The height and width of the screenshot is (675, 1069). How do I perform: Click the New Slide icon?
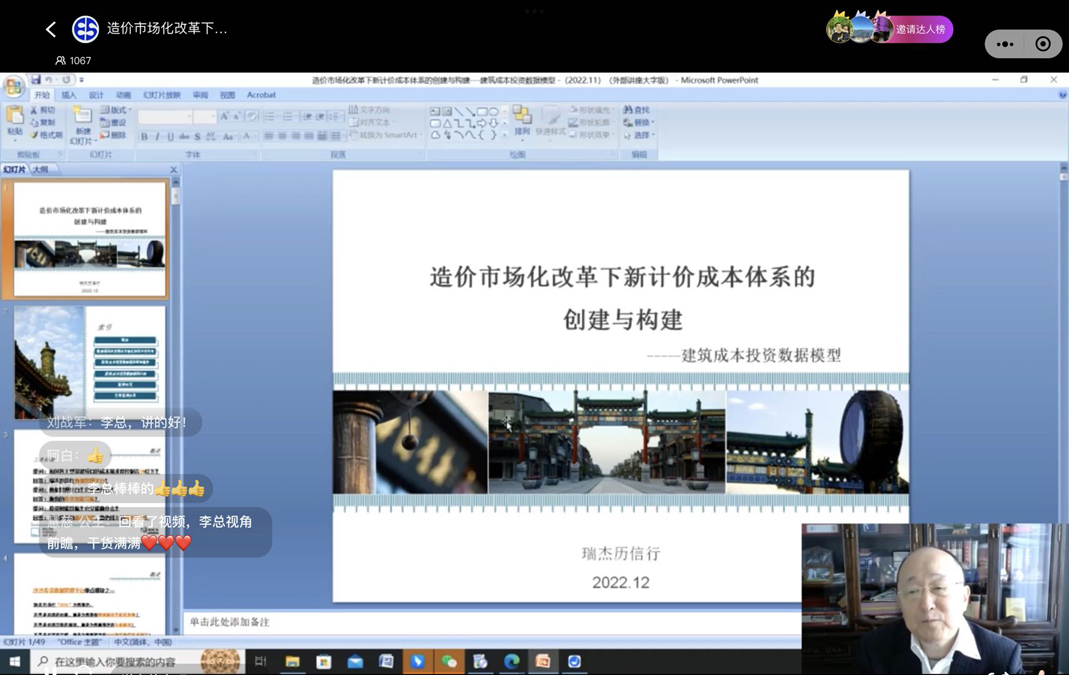(83, 123)
